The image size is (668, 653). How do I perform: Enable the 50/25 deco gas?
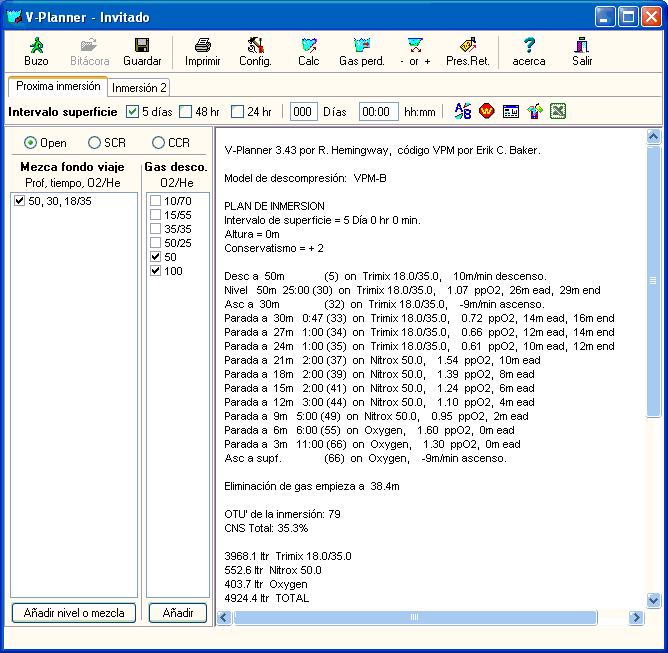[155, 243]
